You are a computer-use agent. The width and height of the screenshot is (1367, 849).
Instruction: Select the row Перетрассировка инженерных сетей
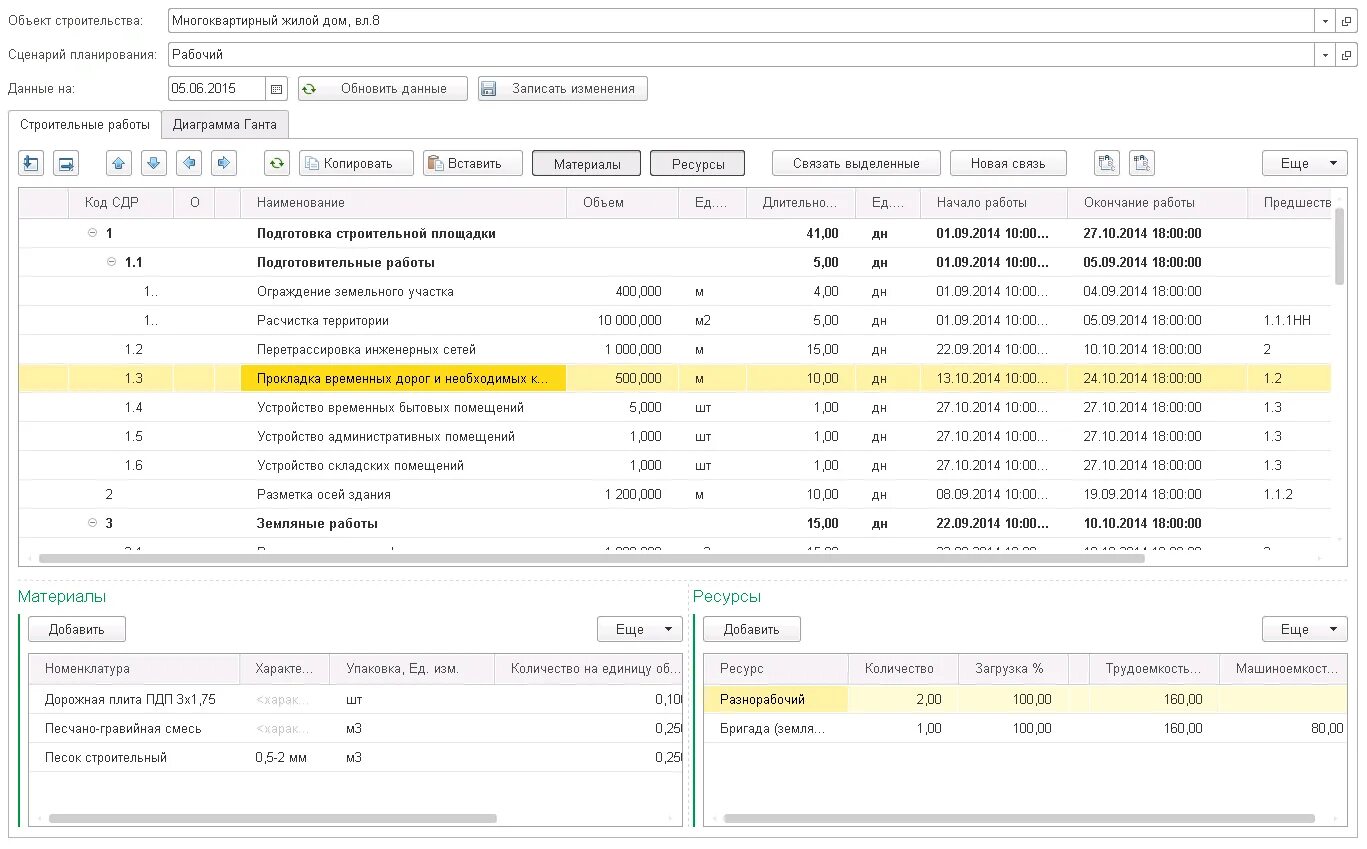(675, 349)
